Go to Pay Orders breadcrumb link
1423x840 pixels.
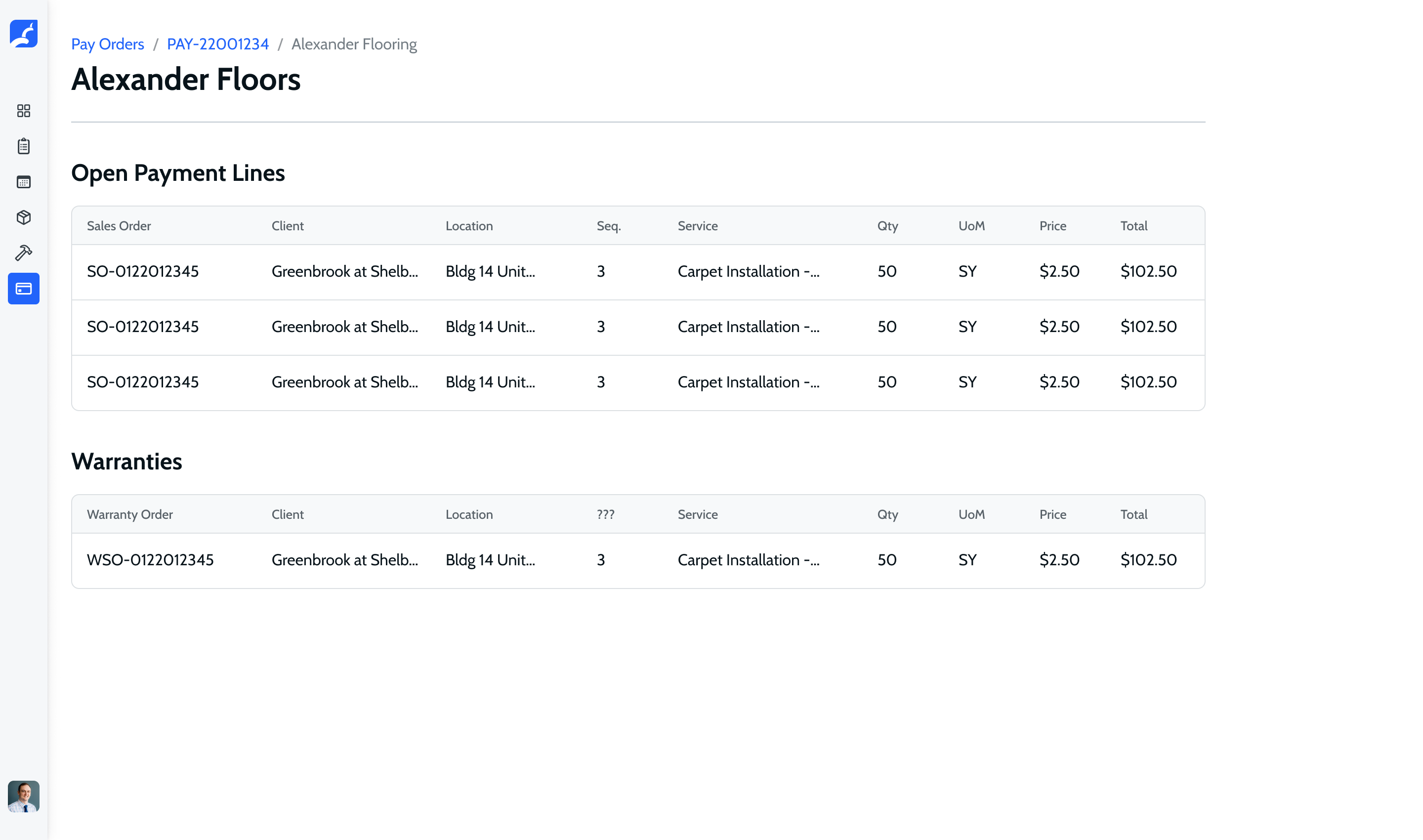coord(108,44)
